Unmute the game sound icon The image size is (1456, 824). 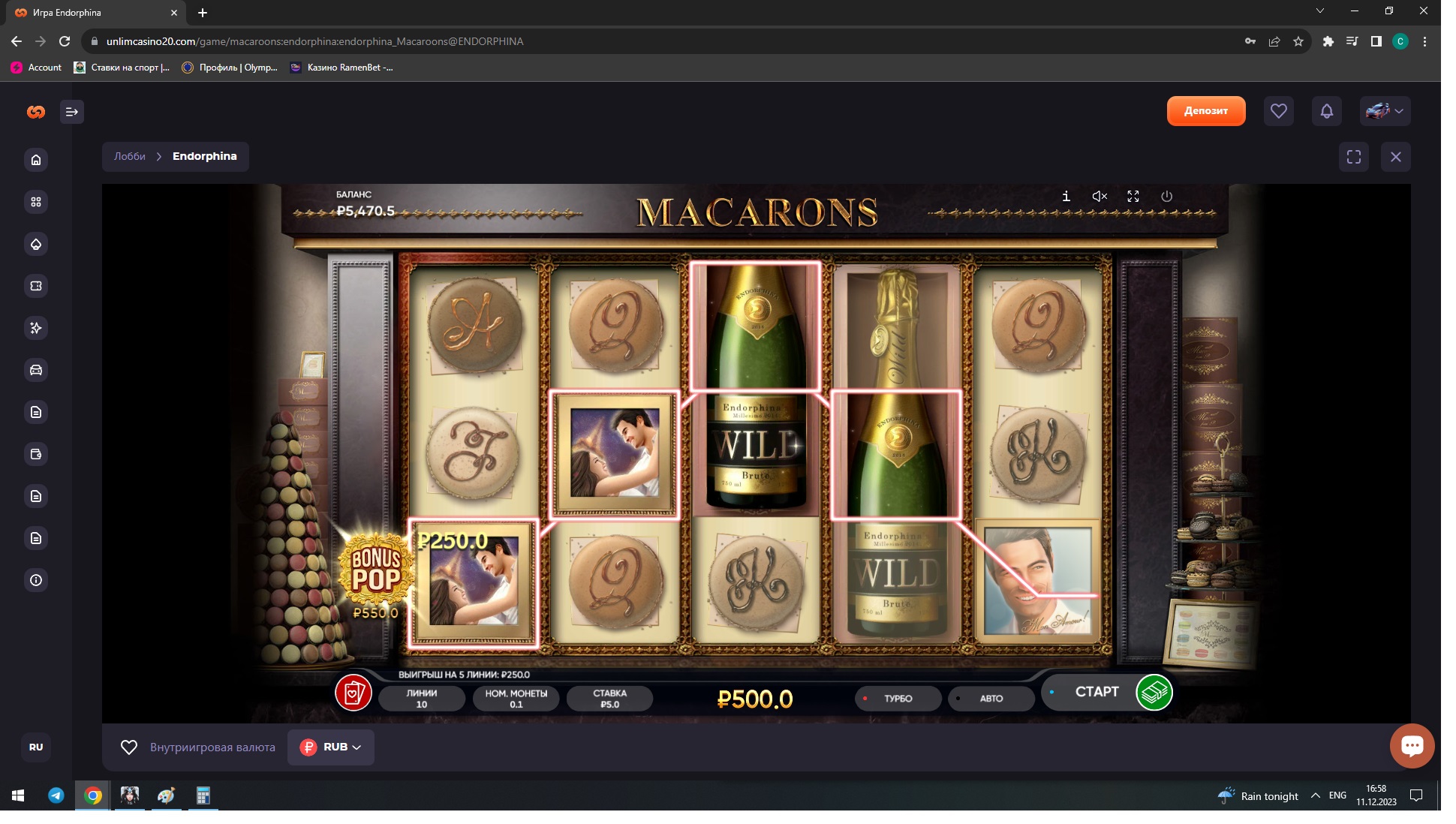[1100, 196]
